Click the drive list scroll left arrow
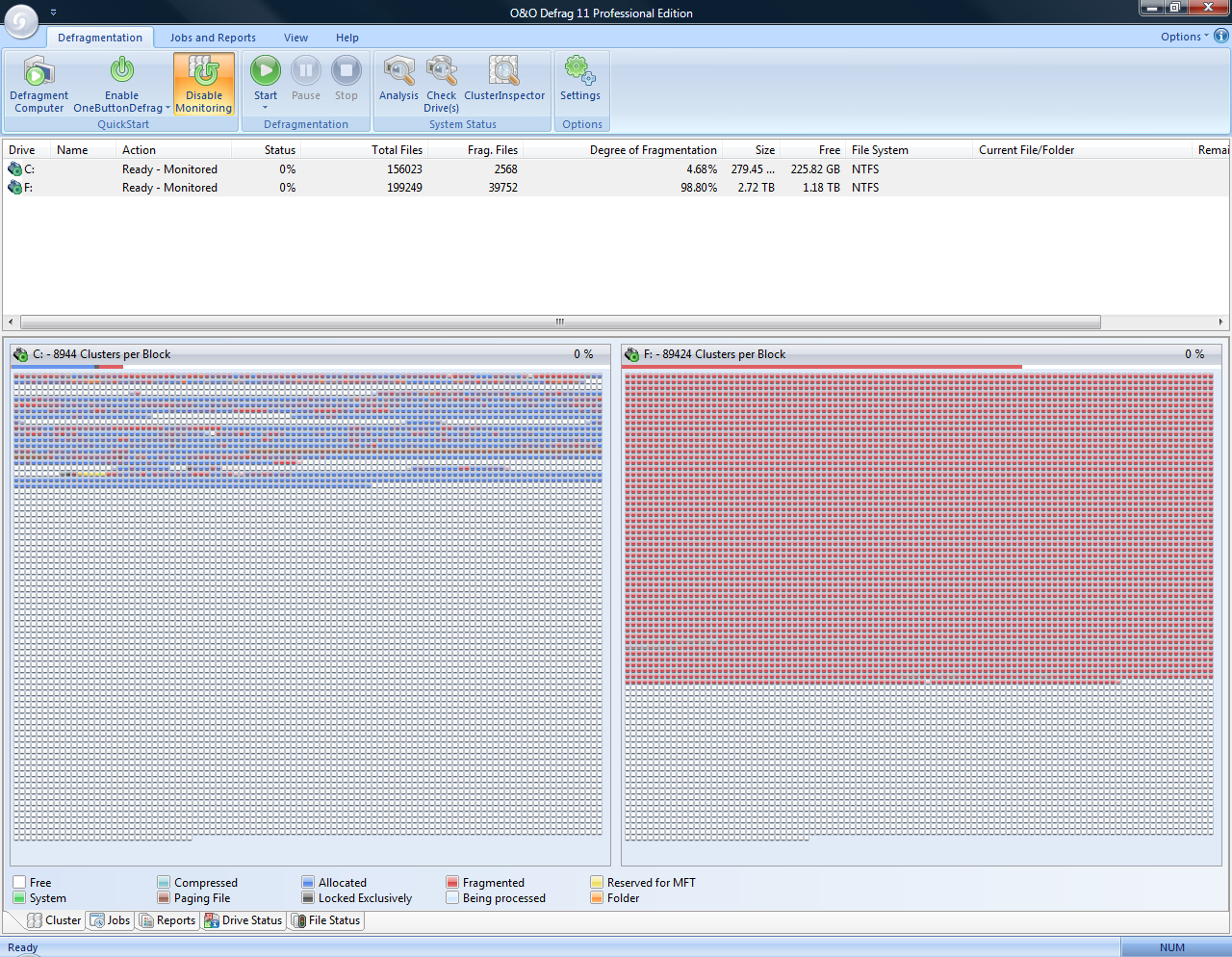 pyautogui.click(x=11, y=322)
